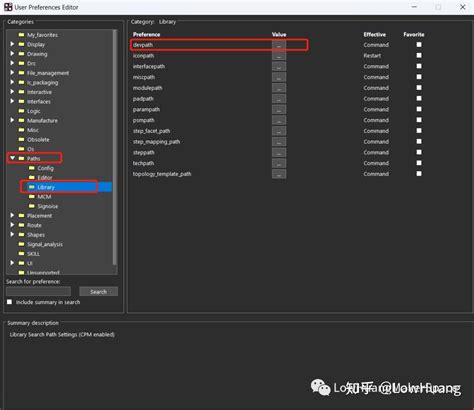Select the Config subfolder under Paths
Image resolution: width=474 pixels, height=410 pixels.
[x=45, y=168]
